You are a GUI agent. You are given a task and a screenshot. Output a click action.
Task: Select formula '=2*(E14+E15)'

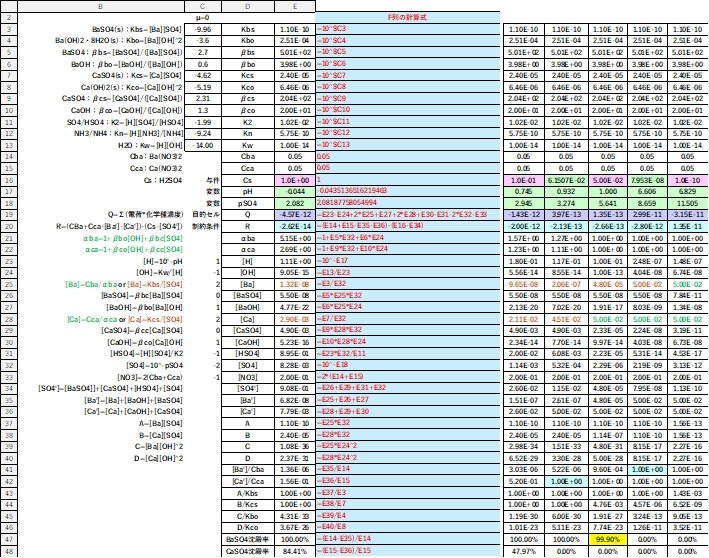point(407,376)
